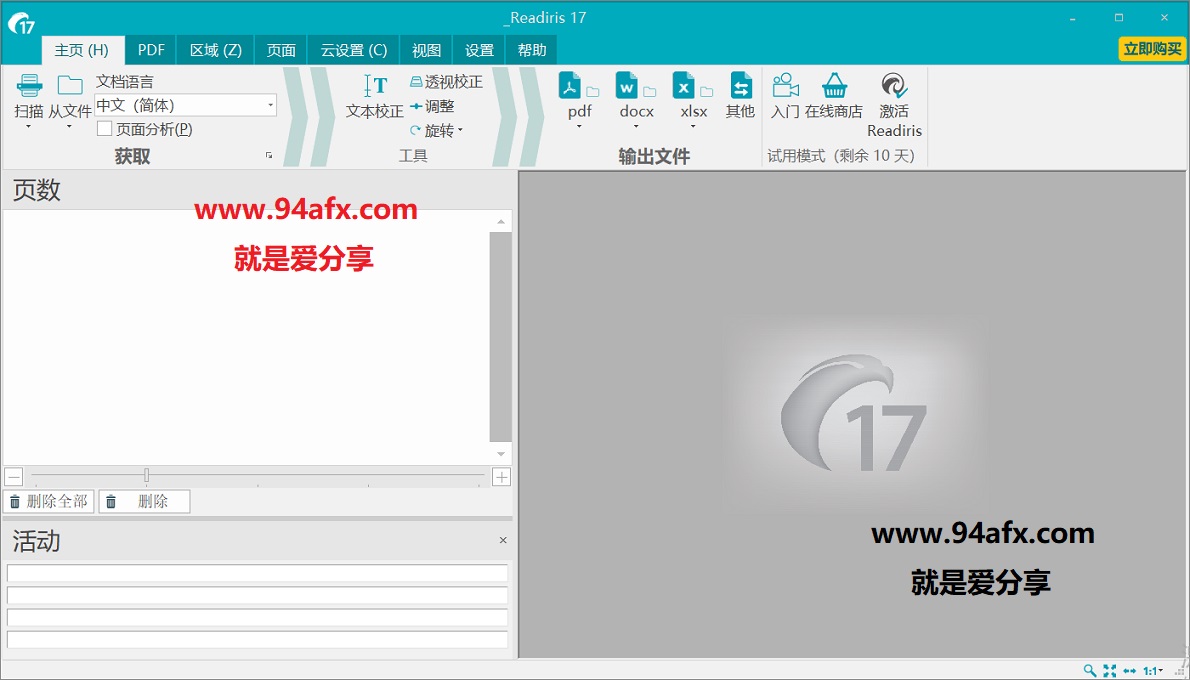Click the thumbnail size slider handle
Screen dimensions: 1190x680
point(146,475)
